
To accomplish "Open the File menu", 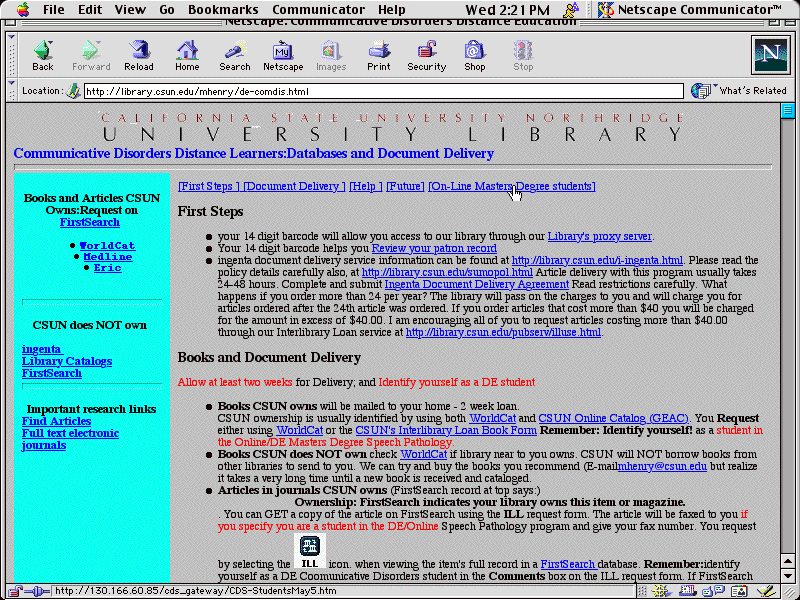I will (x=54, y=10).
